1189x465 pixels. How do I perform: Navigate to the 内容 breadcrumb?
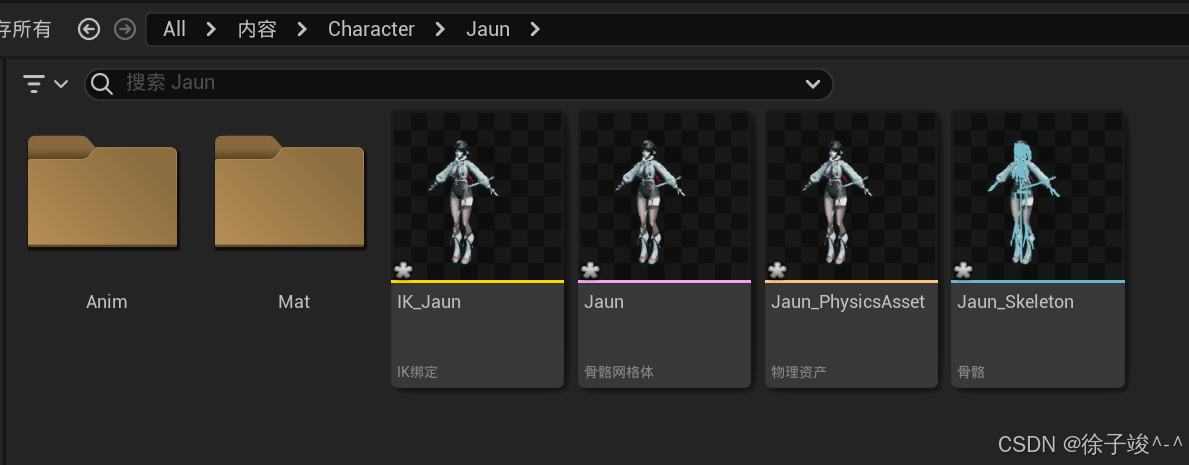tap(257, 30)
